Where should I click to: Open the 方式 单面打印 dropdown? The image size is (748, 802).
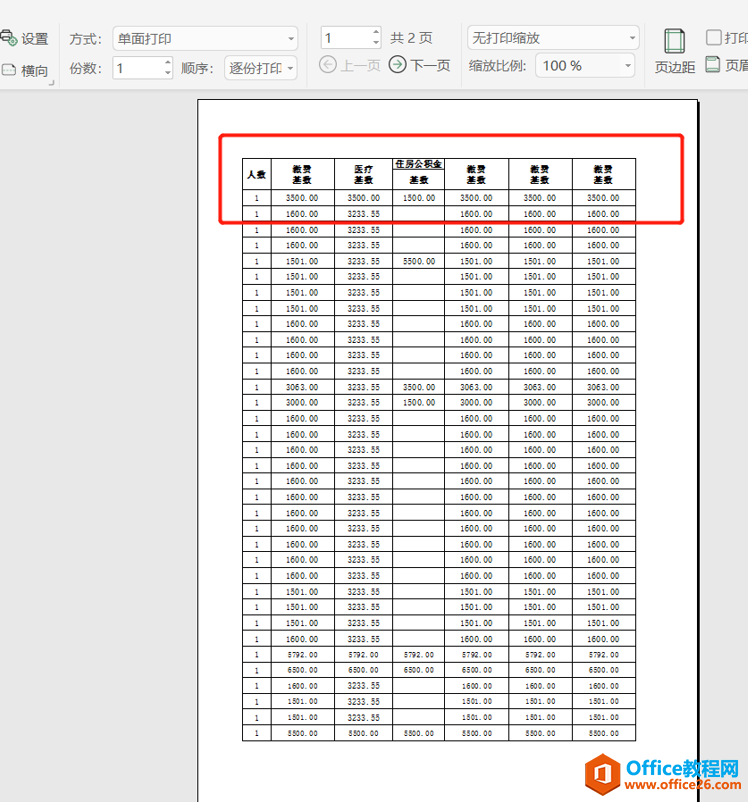[x=205, y=38]
